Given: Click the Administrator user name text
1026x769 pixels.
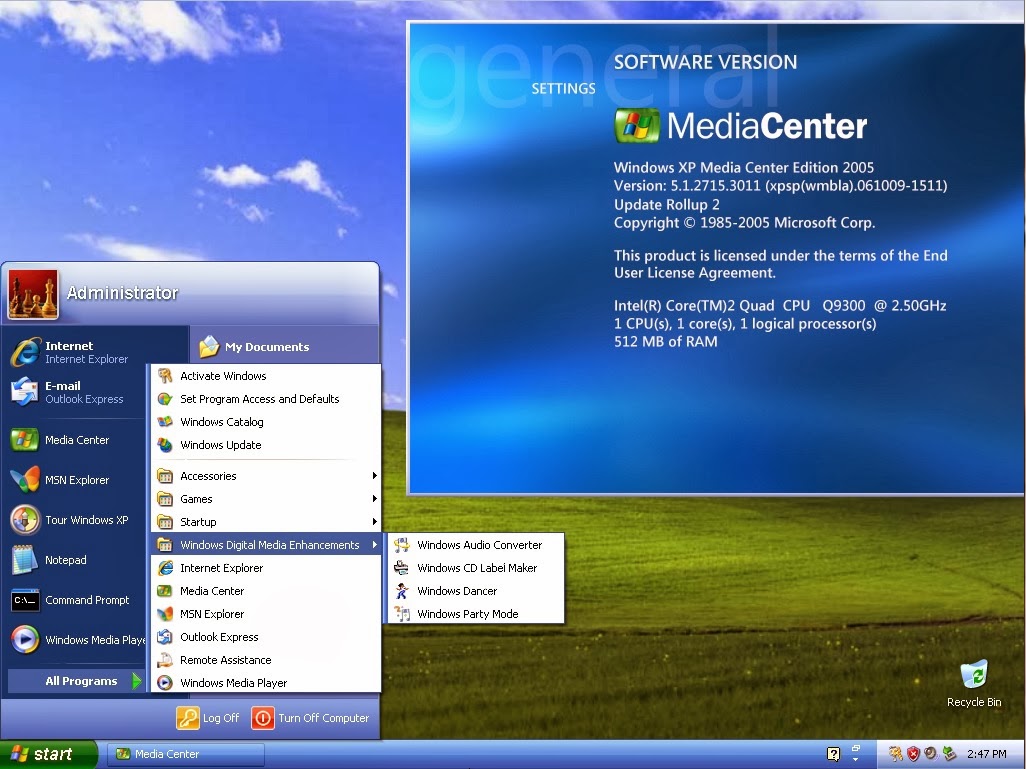Looking at the screenshot, I should point(122,293).
